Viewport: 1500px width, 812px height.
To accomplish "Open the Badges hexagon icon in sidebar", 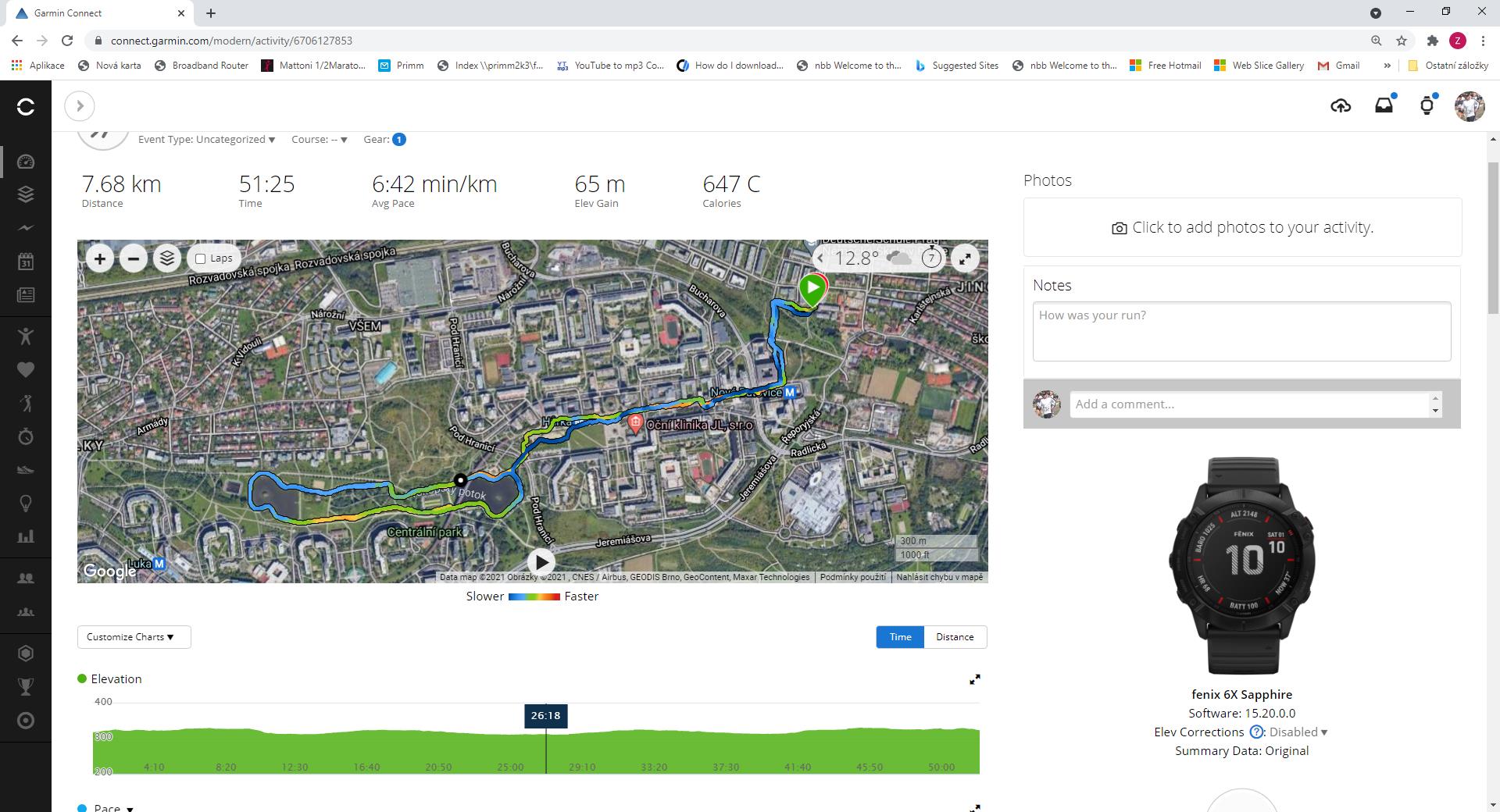I will (x=26, y=654).
